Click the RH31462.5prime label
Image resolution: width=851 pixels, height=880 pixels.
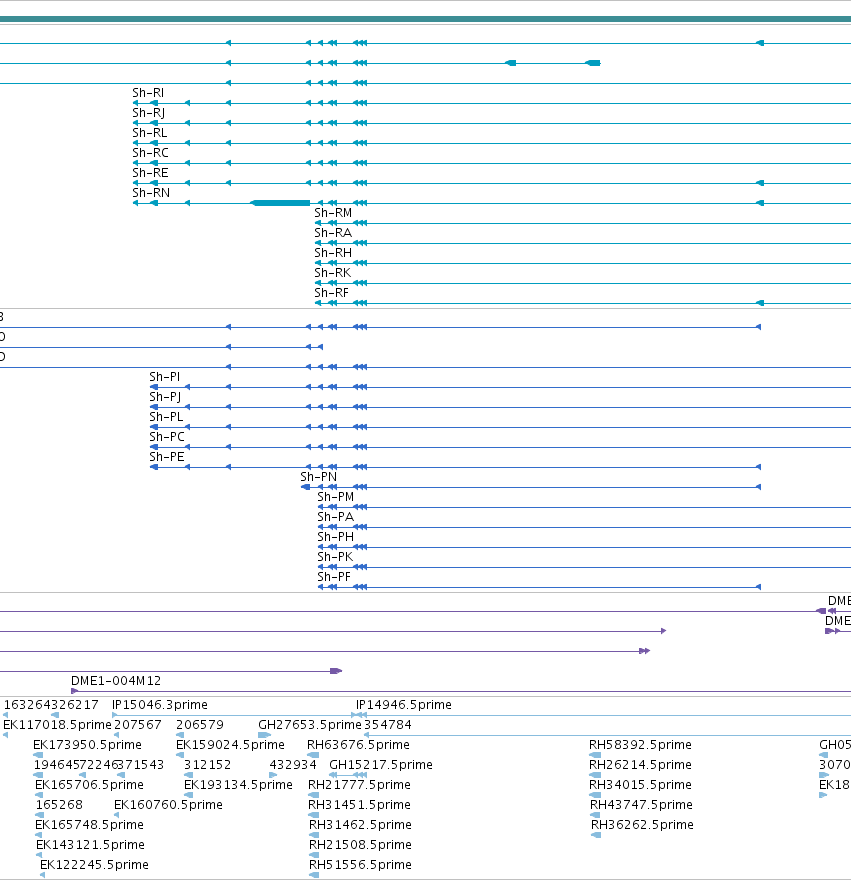(360, 825)
